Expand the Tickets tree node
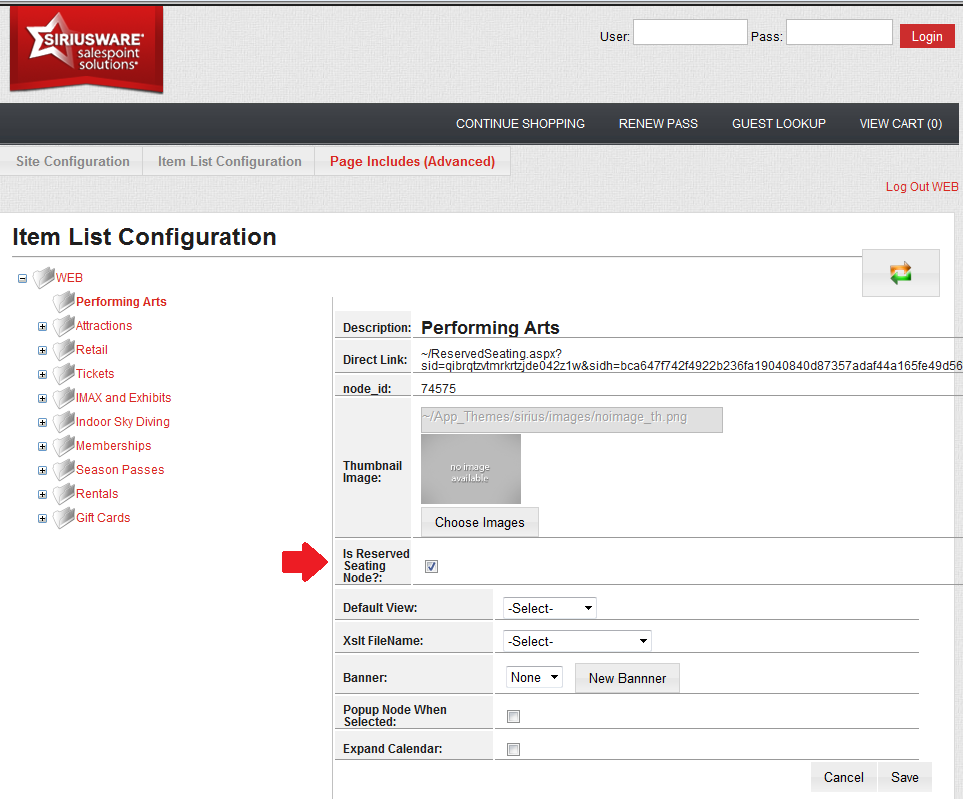Viewport: 963px width, 799px height. coord(42,375)
